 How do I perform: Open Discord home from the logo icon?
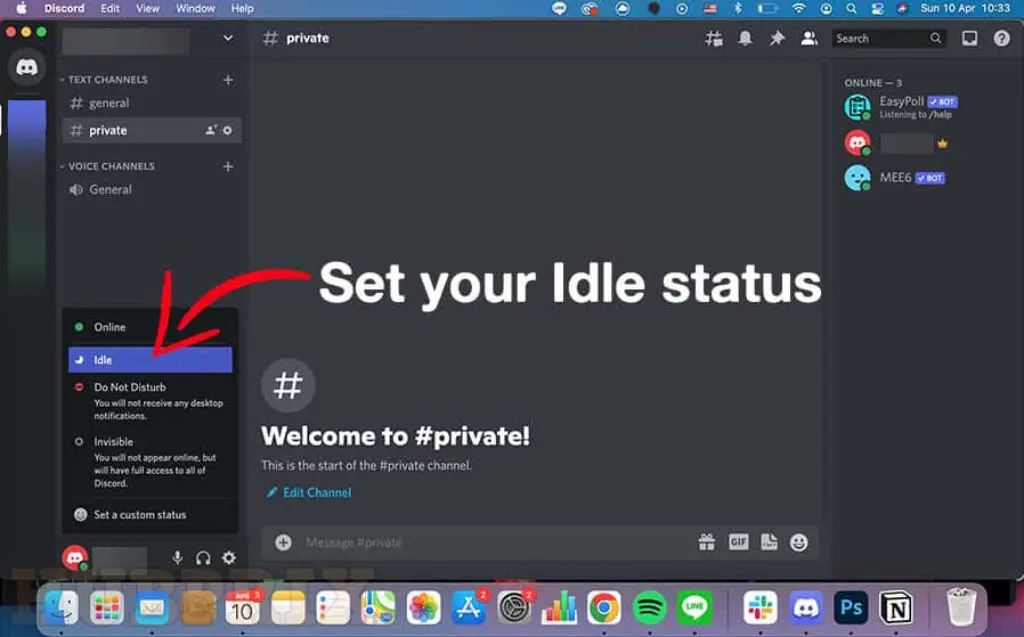coord(27,67)
